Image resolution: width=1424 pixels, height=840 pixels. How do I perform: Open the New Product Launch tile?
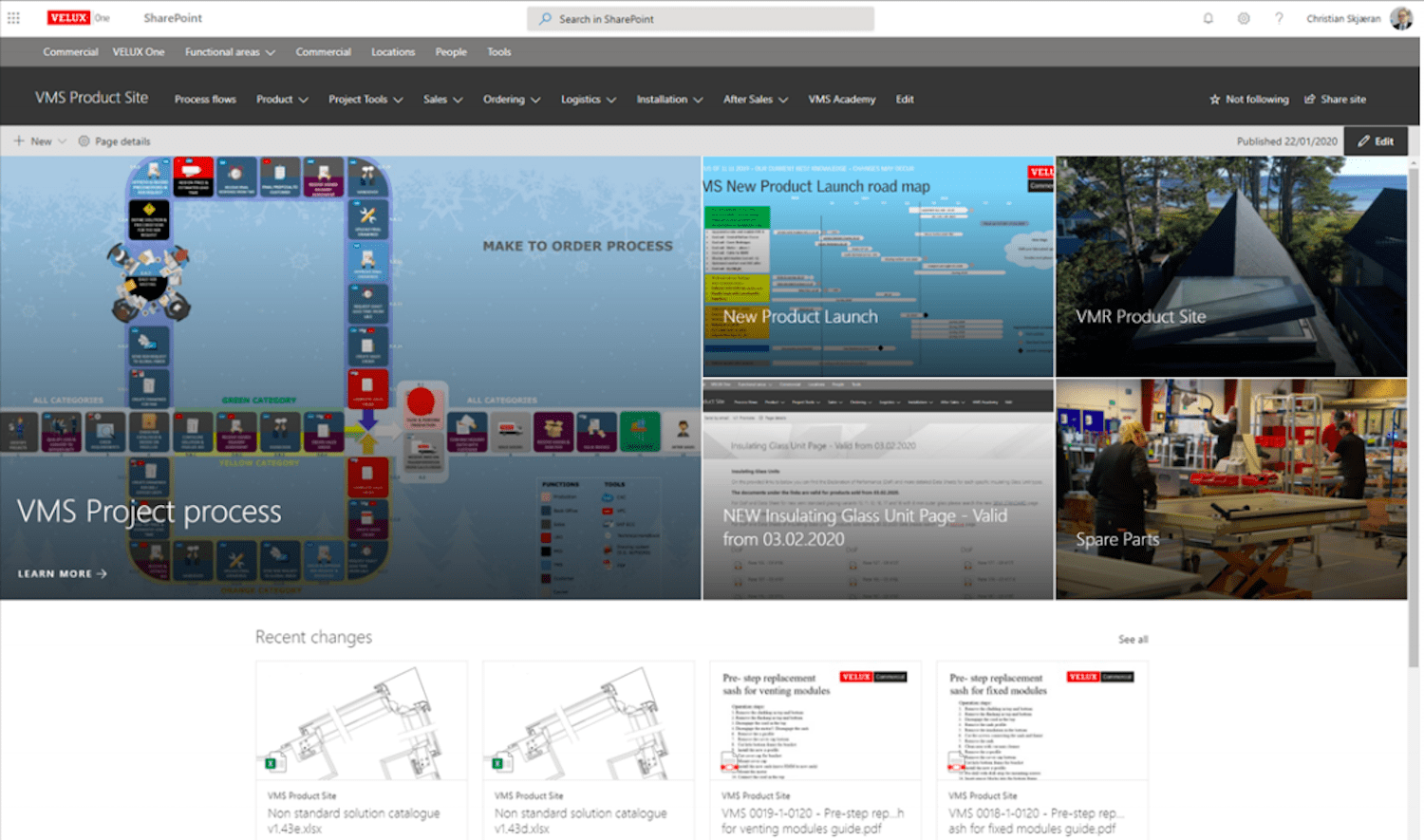tap(878, 267)
